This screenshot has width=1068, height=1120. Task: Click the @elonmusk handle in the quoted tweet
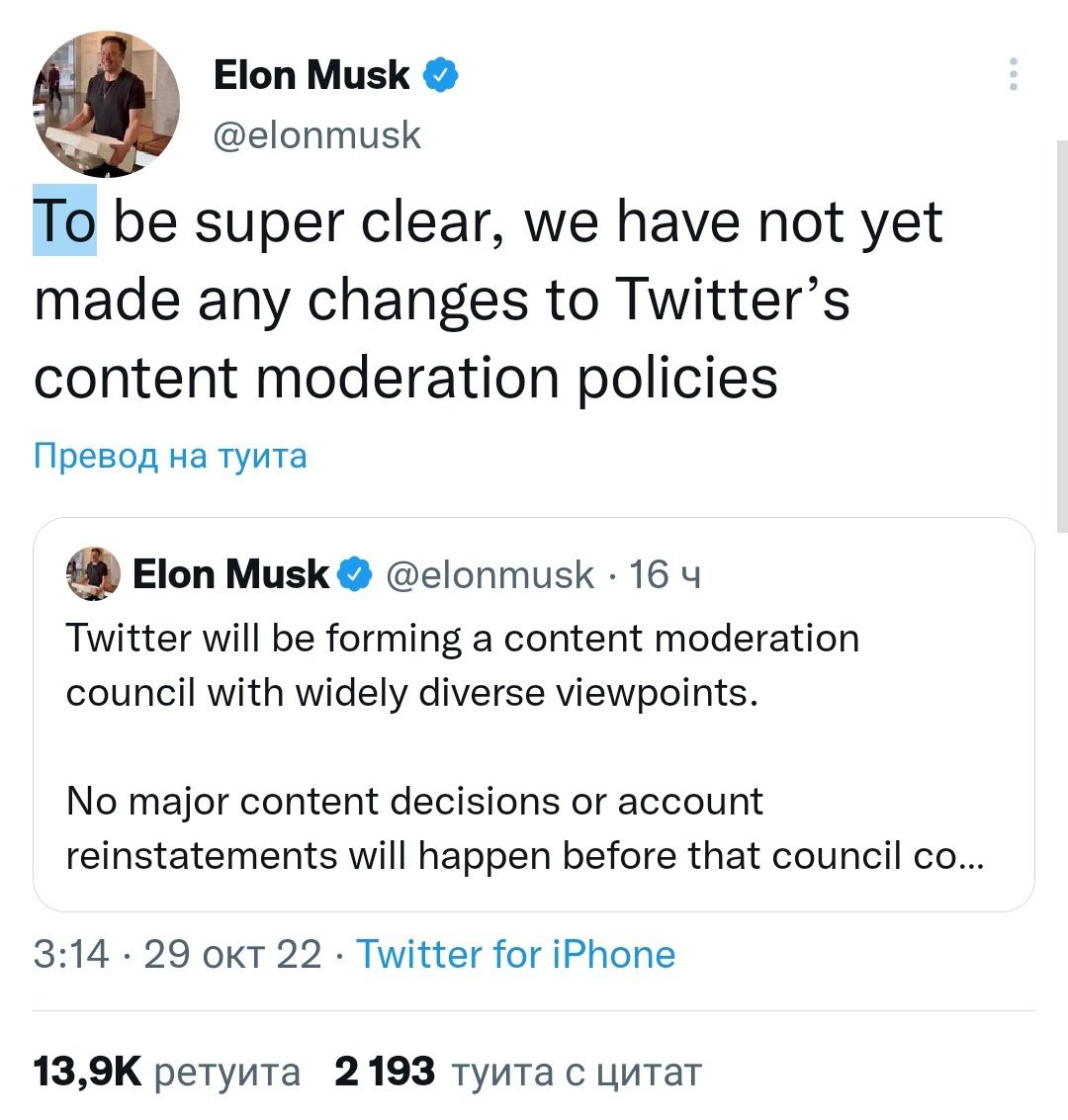click(x=489, y=574)
